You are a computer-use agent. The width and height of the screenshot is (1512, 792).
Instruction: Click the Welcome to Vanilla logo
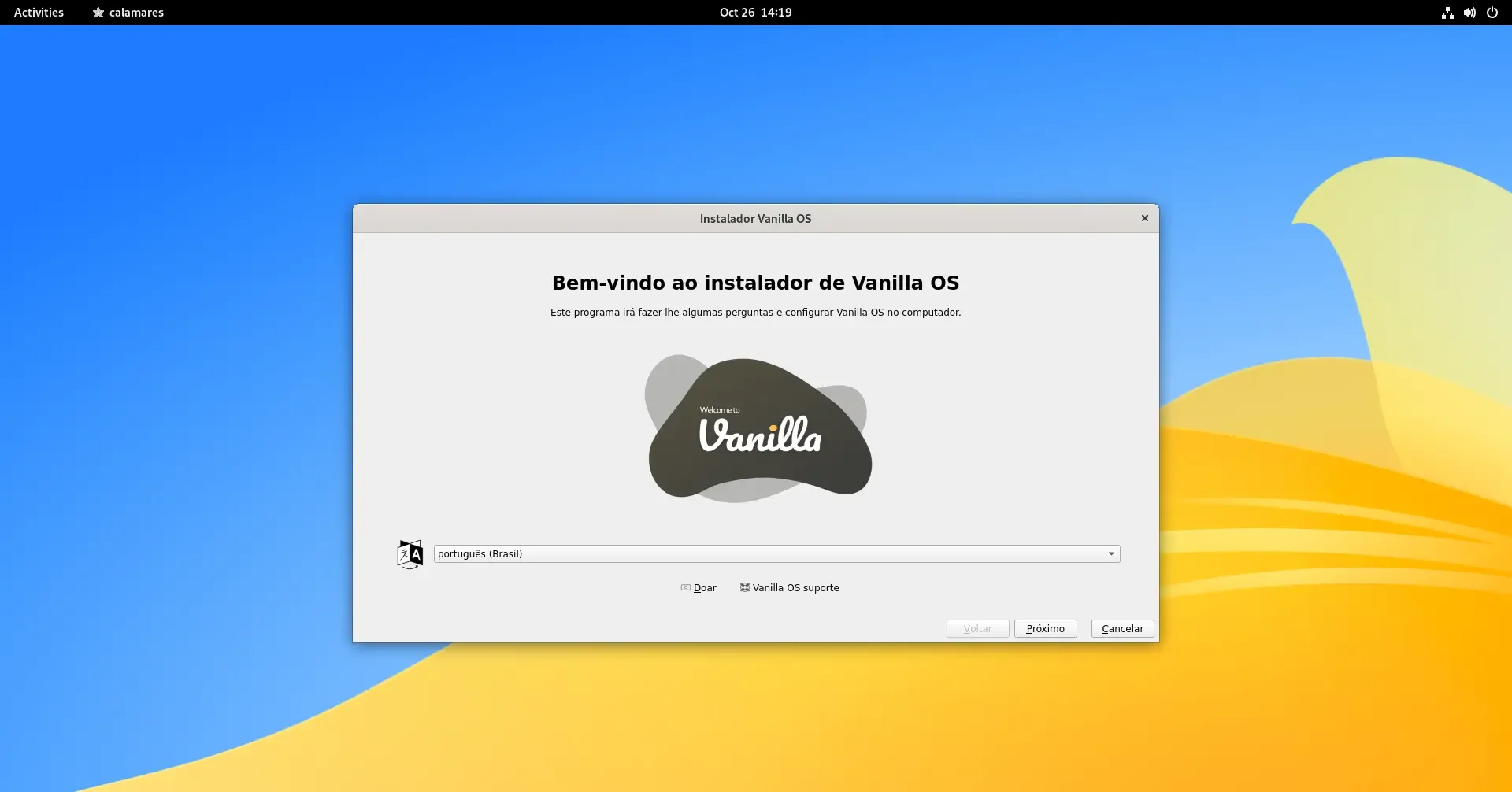tap(758, 427)
